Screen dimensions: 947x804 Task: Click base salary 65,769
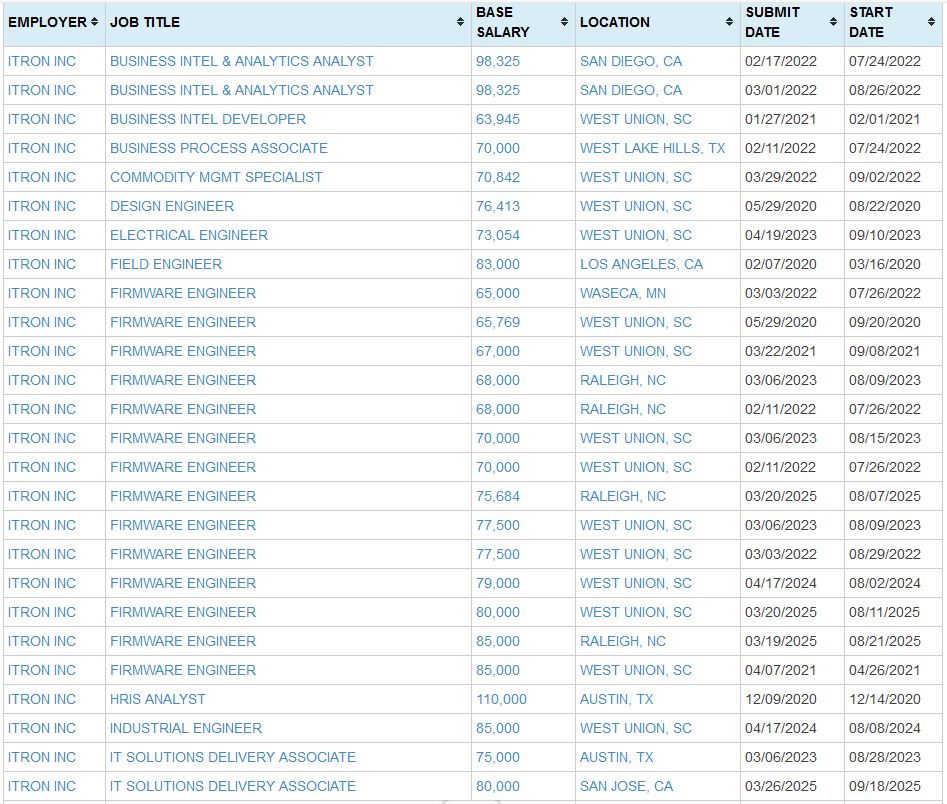pos(498,322)
